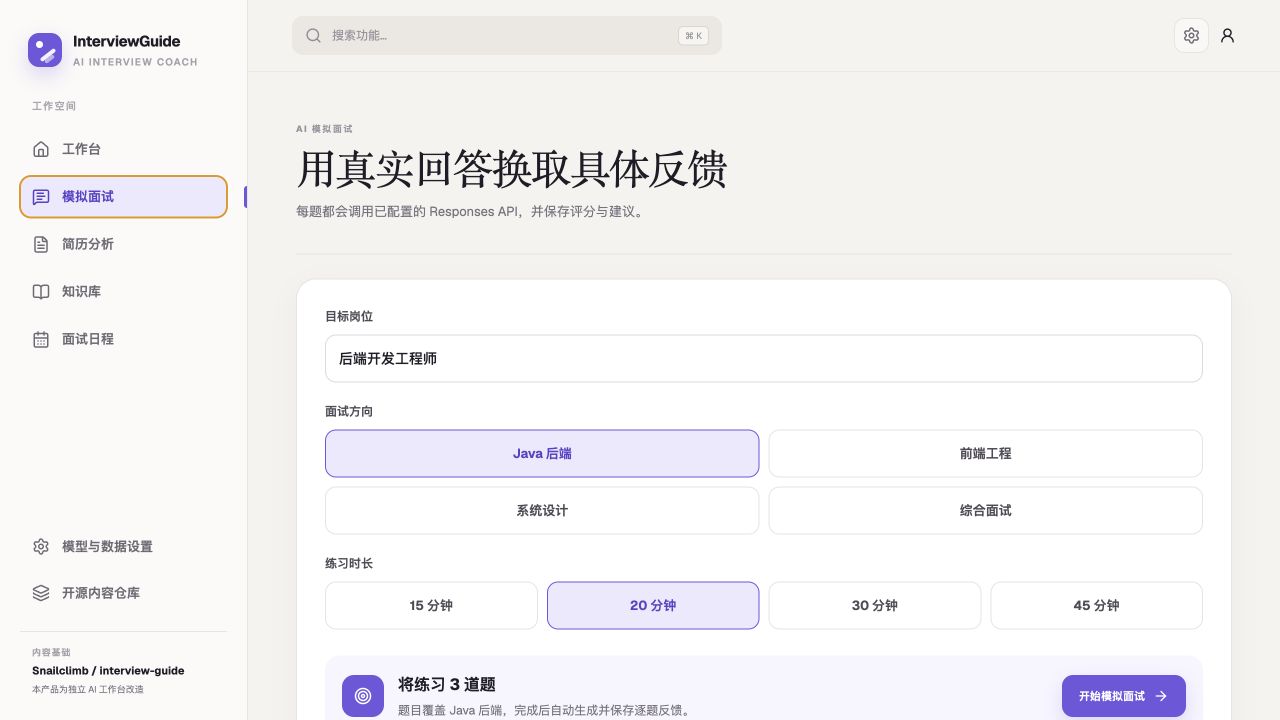Click the arrow in 开始模拟面试 button

pos(1161,696)
